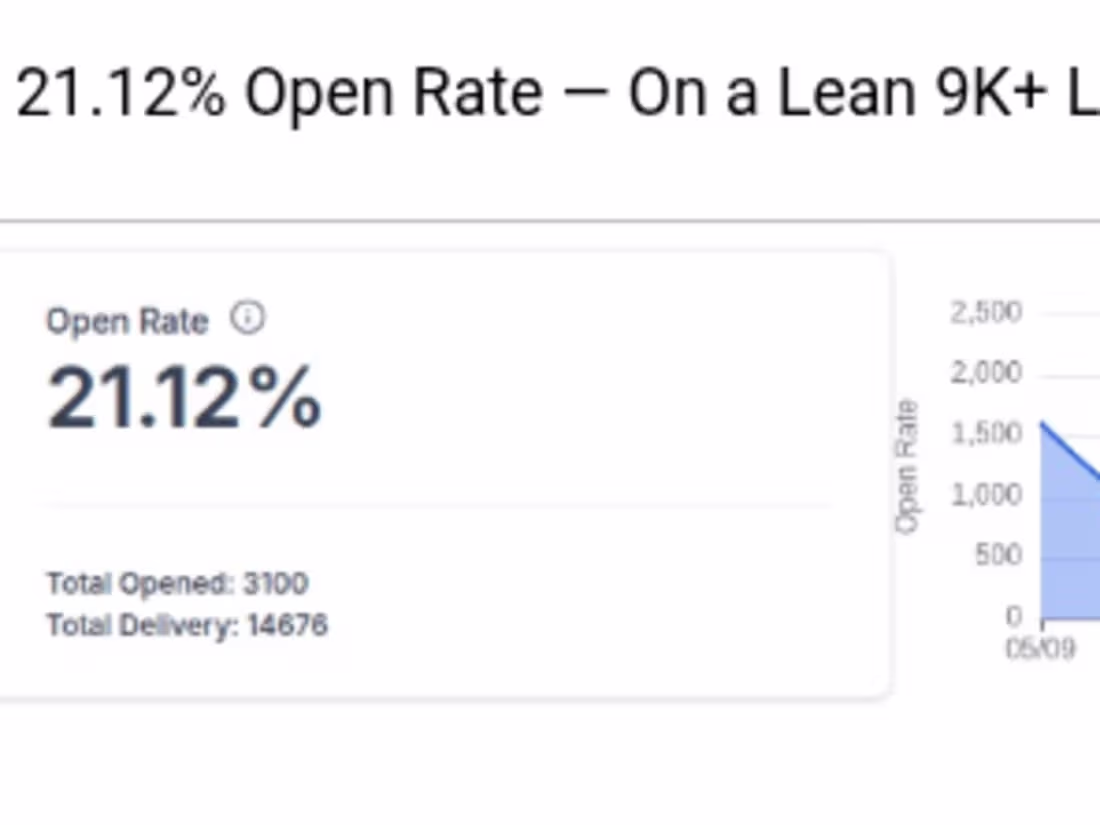Click the 0 y-axis label
This screenshot has width=1100, height=825.
tap(1014, 615)
